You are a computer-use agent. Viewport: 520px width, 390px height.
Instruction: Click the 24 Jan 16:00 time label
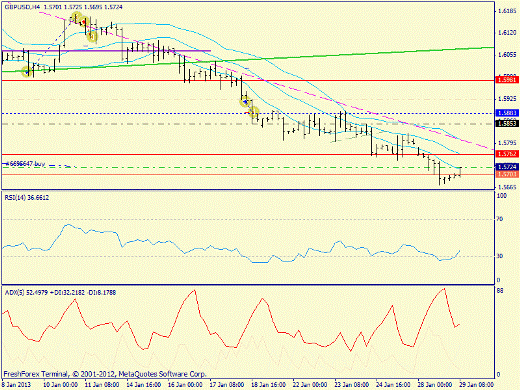(x=393, y=384)
